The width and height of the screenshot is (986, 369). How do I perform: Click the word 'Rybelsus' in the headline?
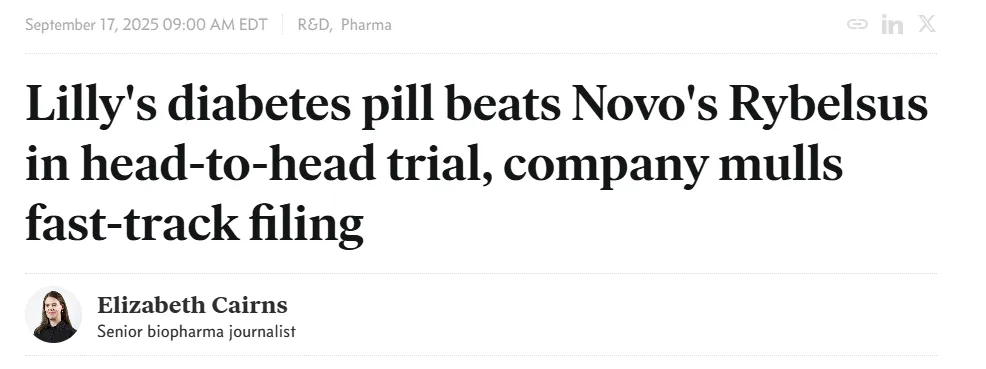tap(828, 105)
